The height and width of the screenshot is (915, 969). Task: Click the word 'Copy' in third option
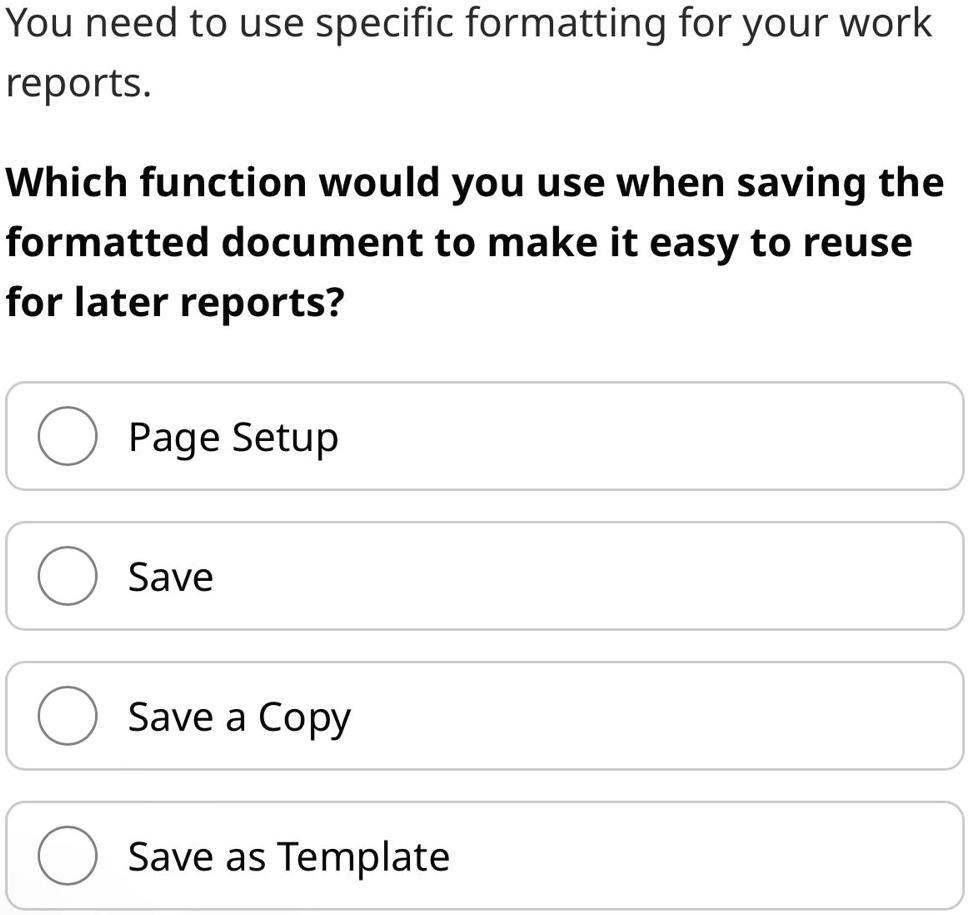tap(304, 719)
